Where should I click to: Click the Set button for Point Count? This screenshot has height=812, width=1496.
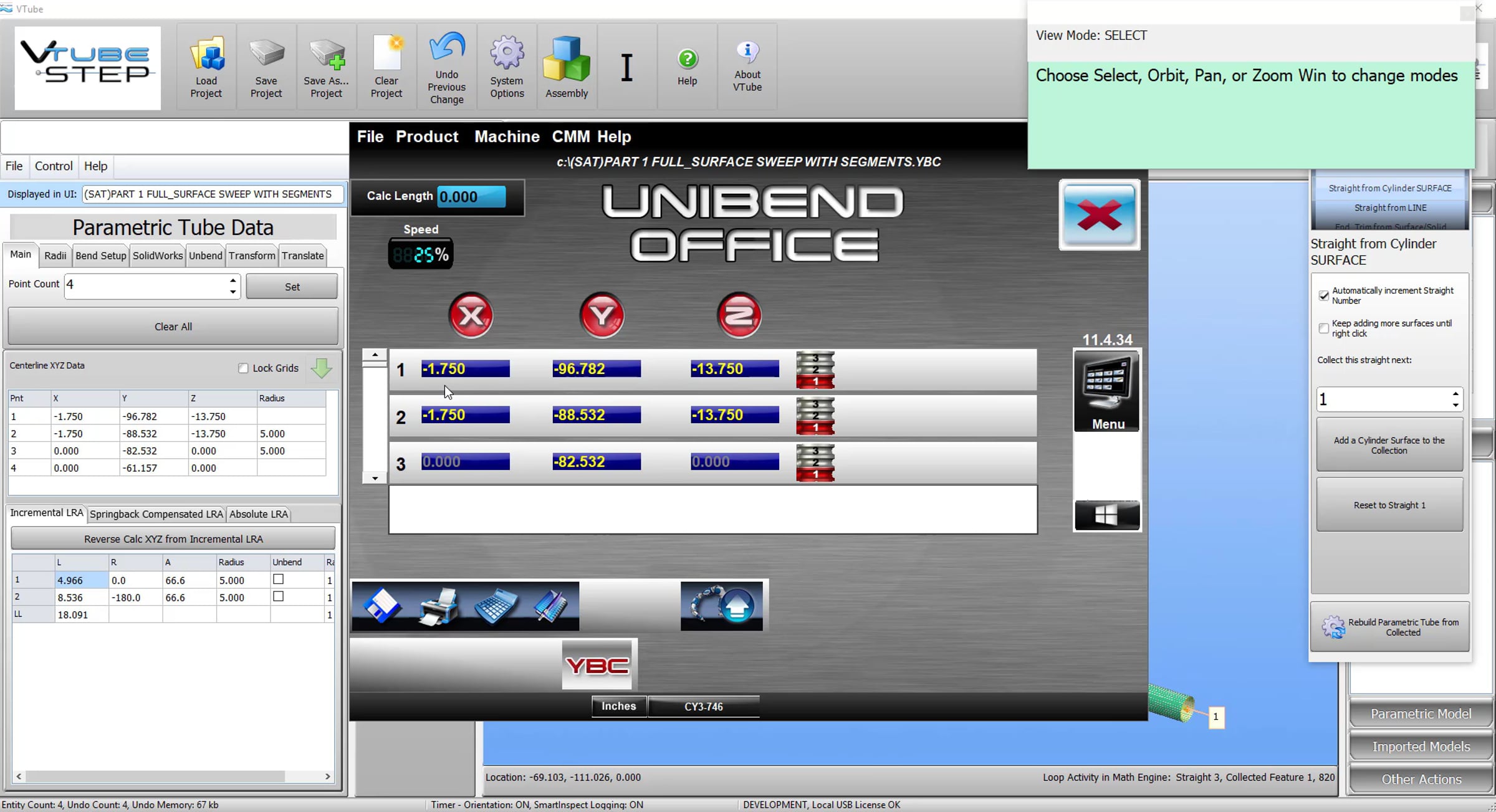tap(292, 287)
